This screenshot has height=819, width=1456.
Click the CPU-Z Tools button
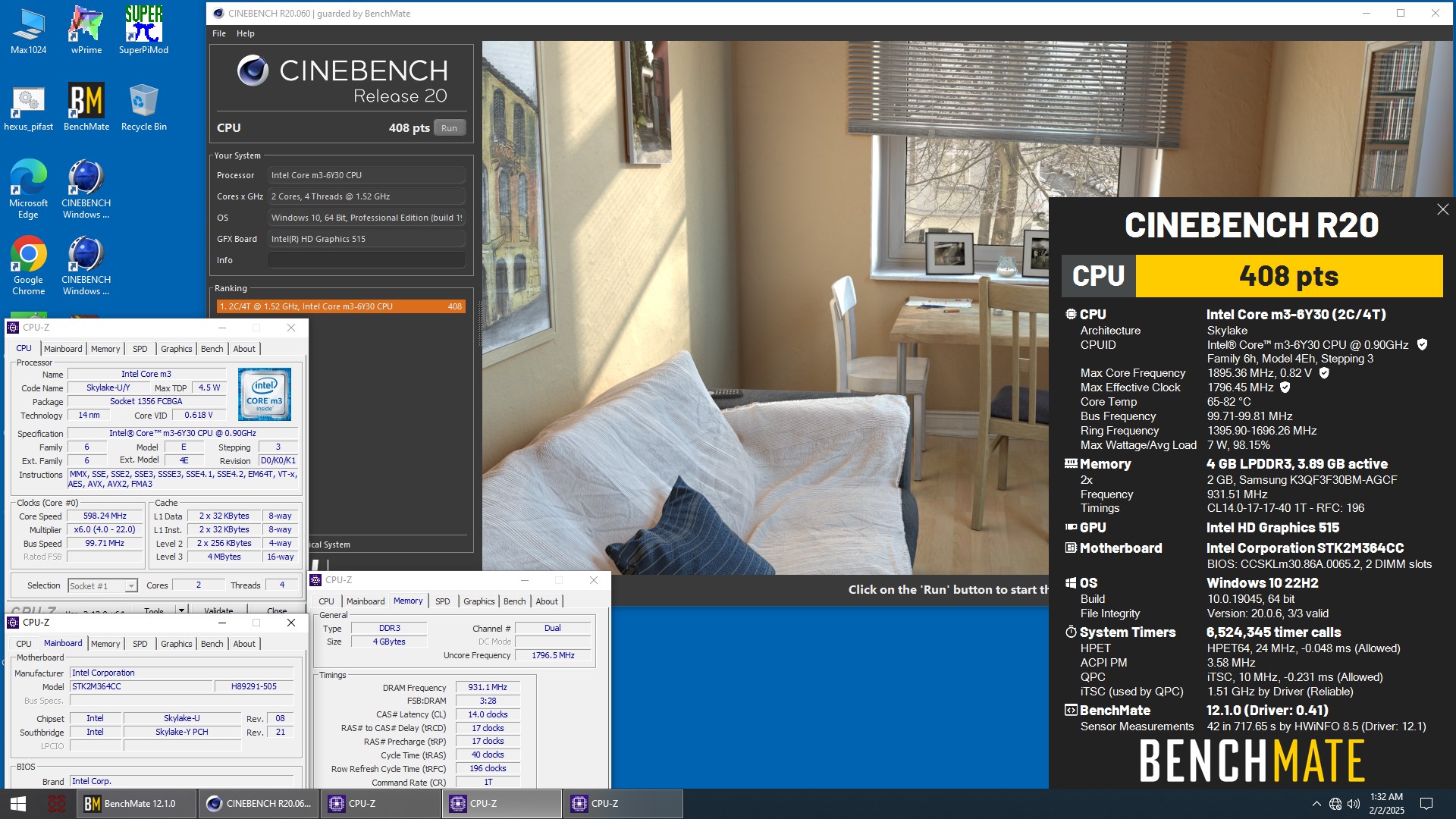pyautogui.click(x=154, y=610)
